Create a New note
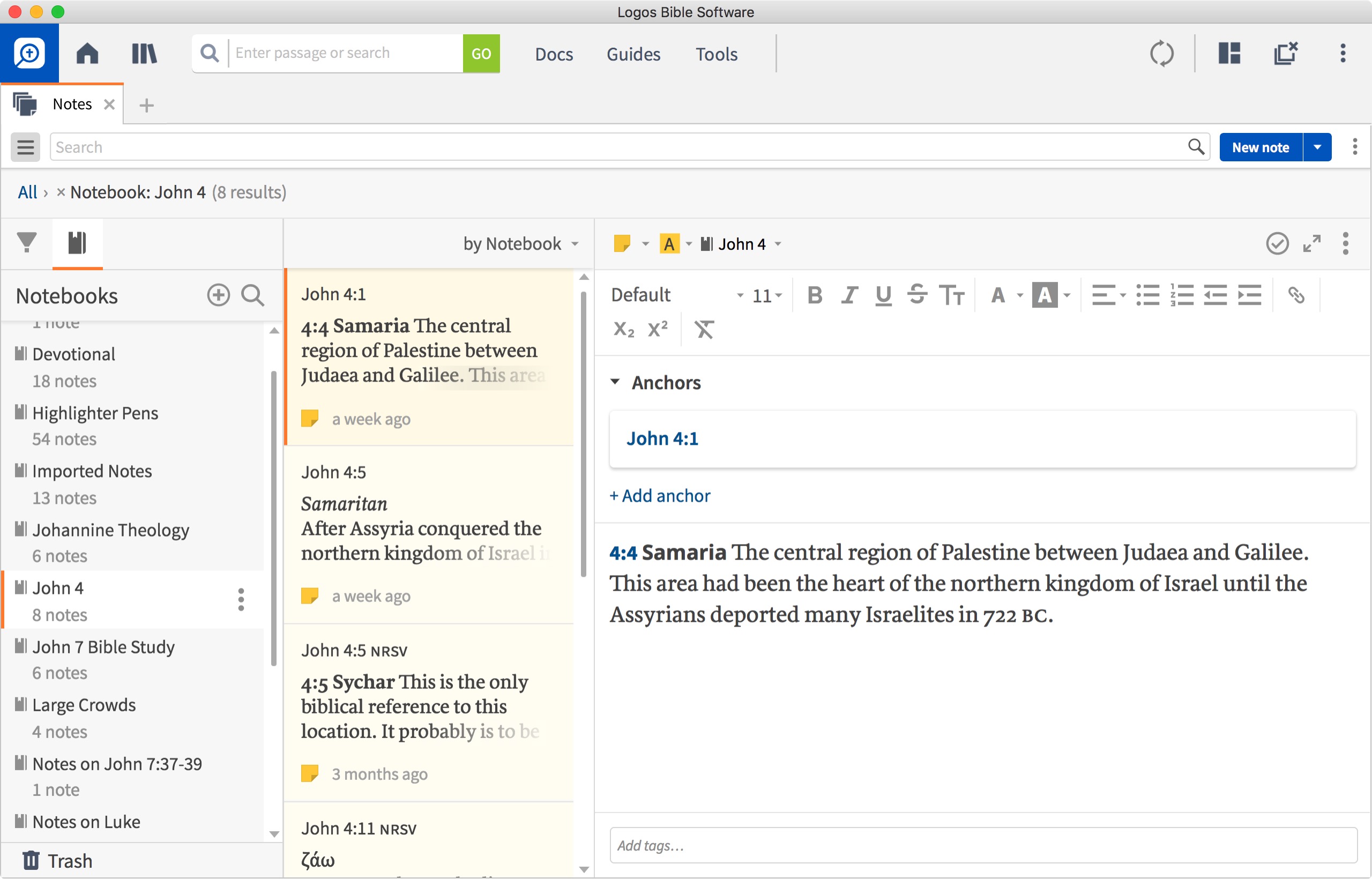Image resolution: width=1372 pixels, height=879 pixels. (x=1261, y=147)
